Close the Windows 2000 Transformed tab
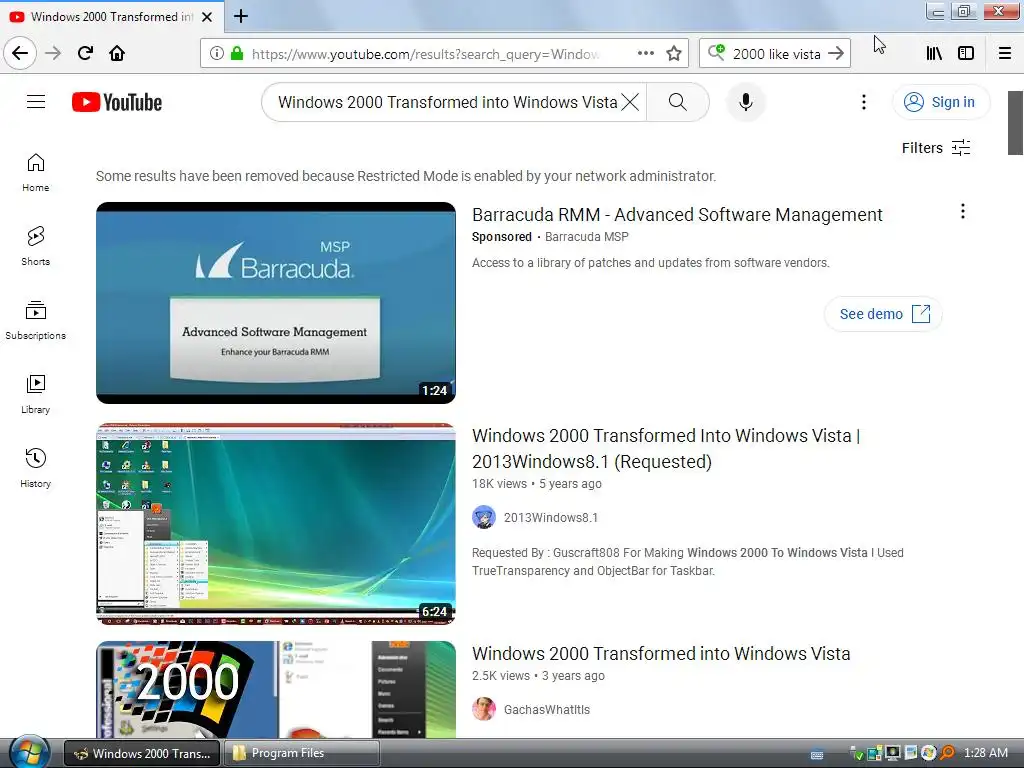Image resolution: width=1024 pixels, height=768 pixels. pos(207,17)
